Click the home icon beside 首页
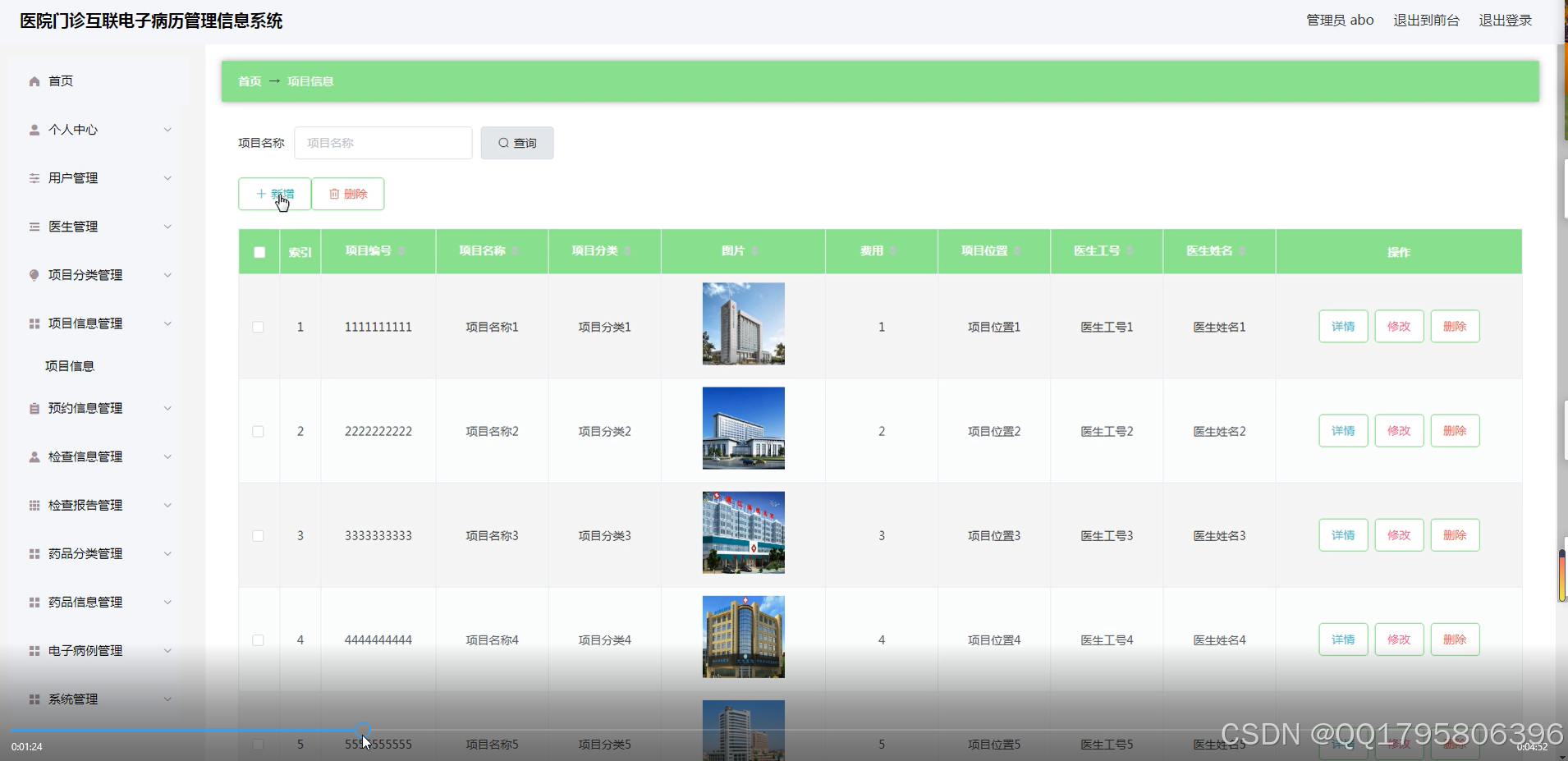The width and height of the screenshot is (1568, 761). [x=34, y=81]
